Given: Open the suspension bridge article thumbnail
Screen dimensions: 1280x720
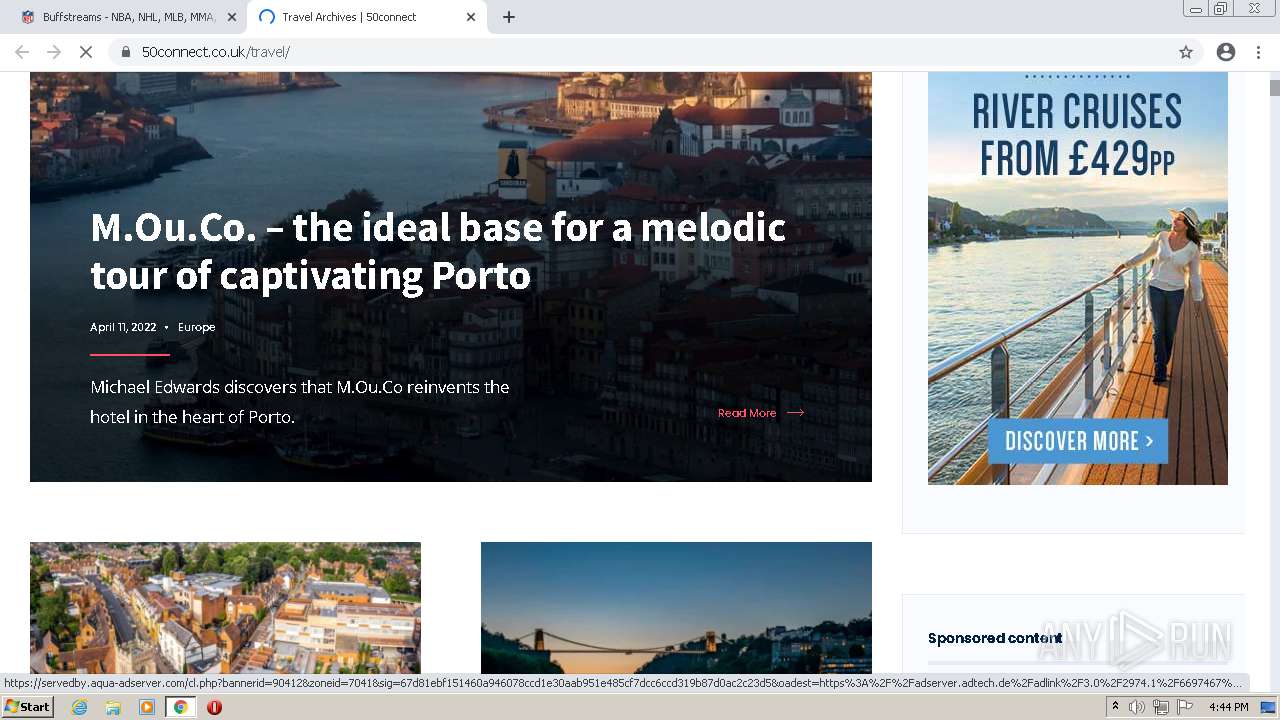Looking at the screenshot, I should (x=676, y=608).
